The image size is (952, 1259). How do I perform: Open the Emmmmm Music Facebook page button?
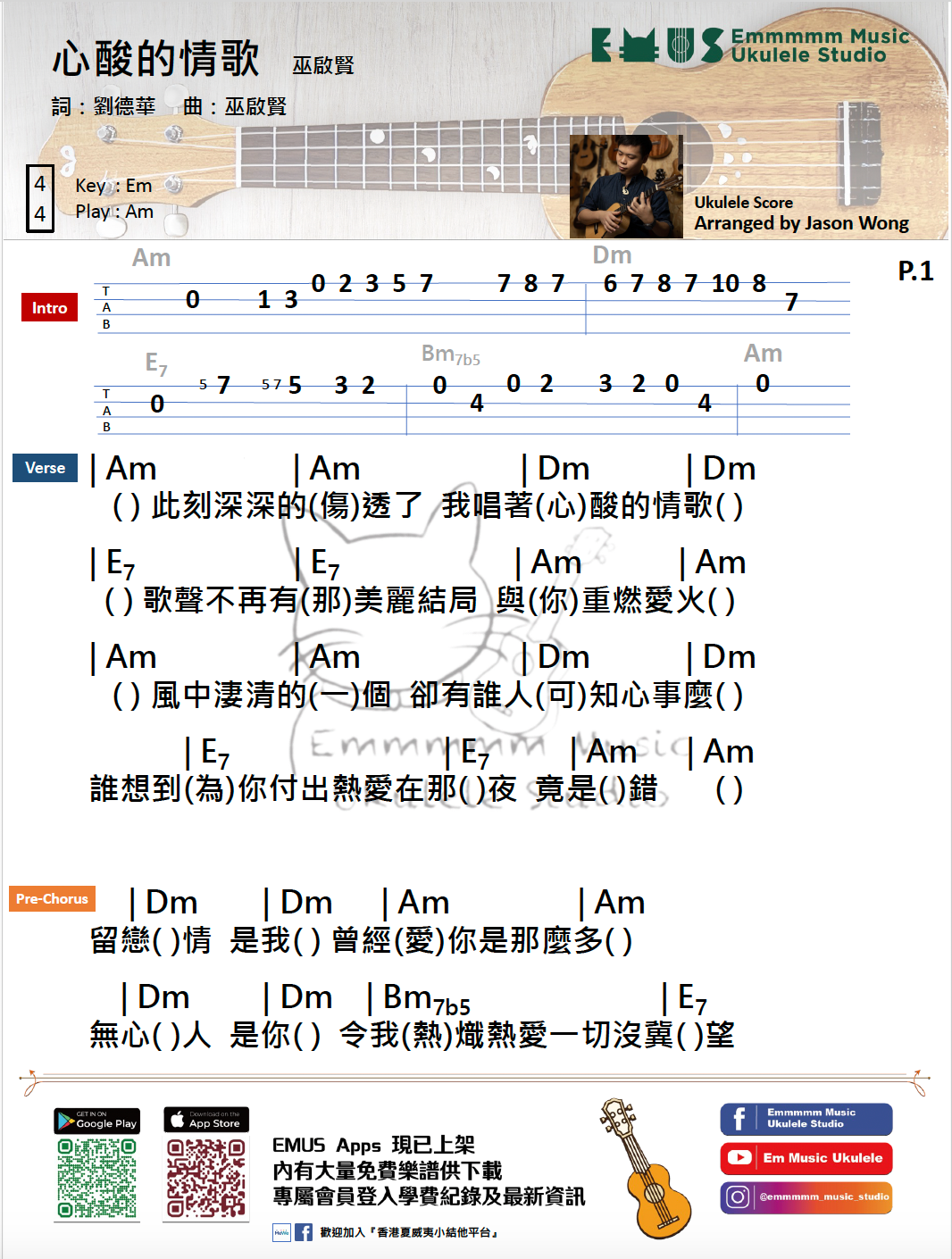coord(806,1119)
